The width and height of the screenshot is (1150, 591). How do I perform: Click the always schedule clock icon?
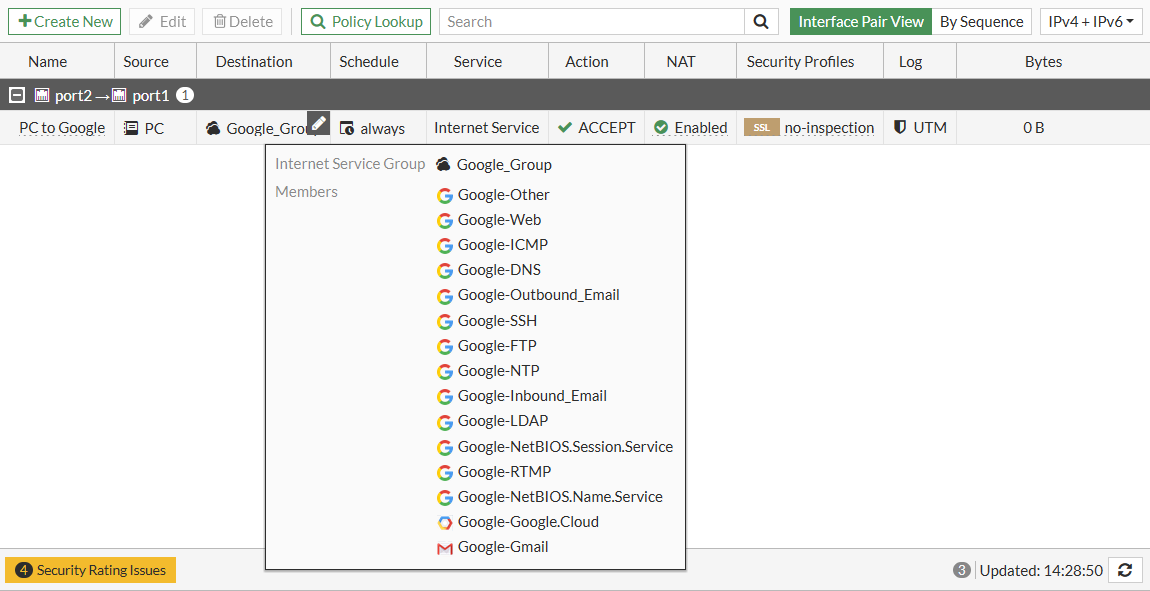click(x=347, y=128)
